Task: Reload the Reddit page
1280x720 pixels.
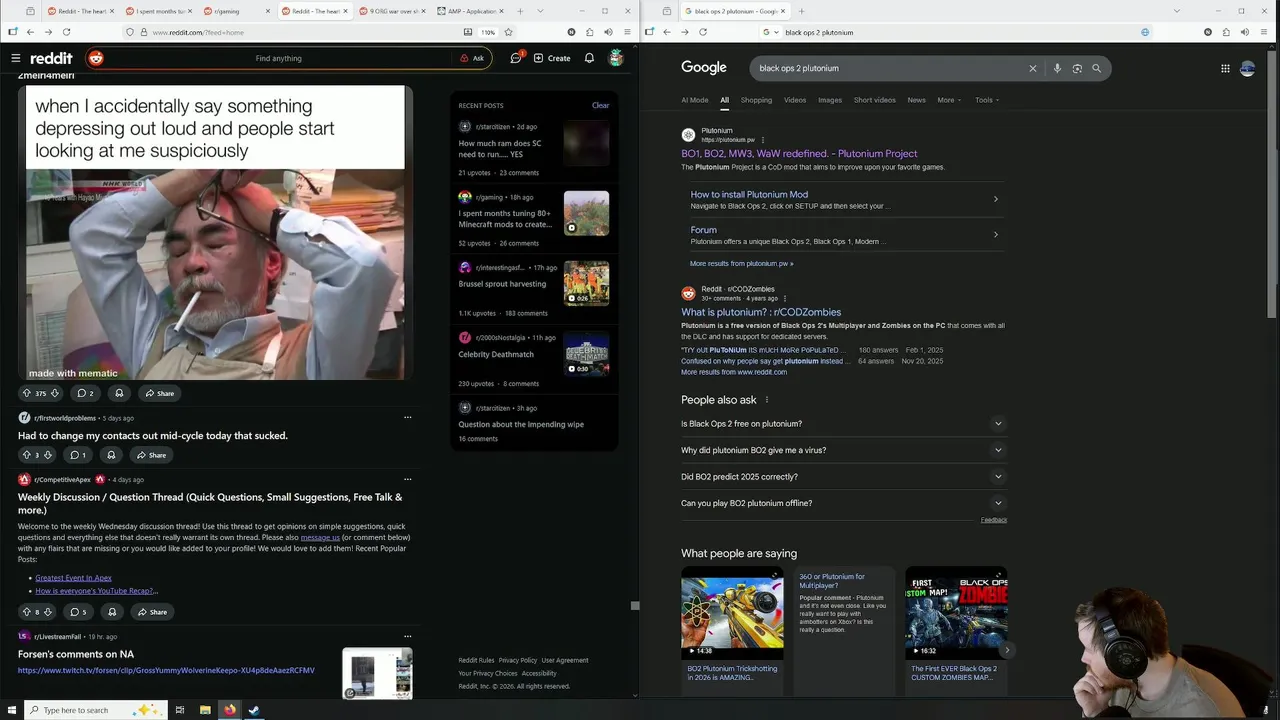Action: pyautogui.click(x=65, y=32)
